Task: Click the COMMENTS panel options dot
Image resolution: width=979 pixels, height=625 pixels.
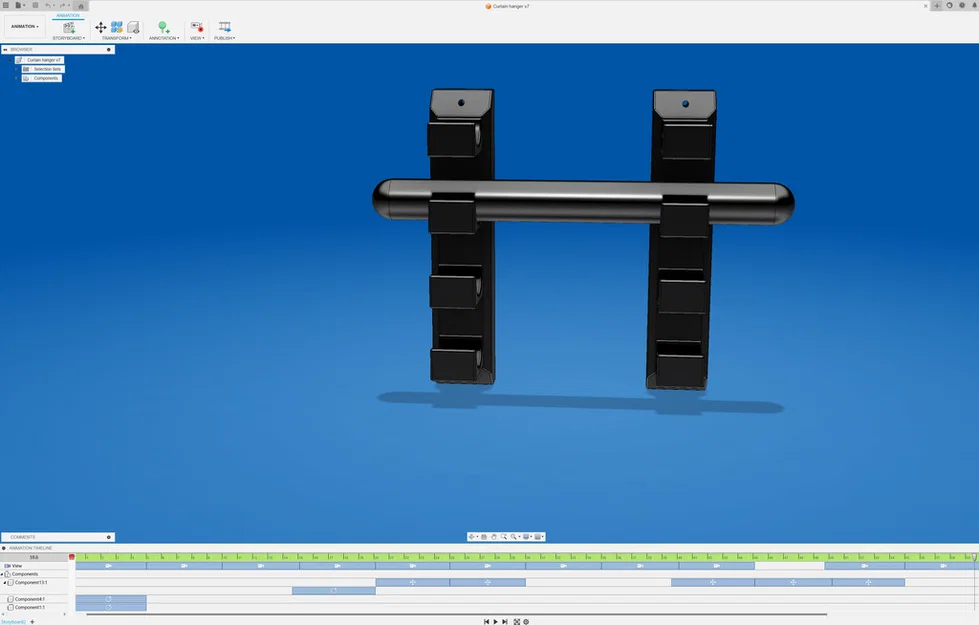Action: tap(109, 537)
